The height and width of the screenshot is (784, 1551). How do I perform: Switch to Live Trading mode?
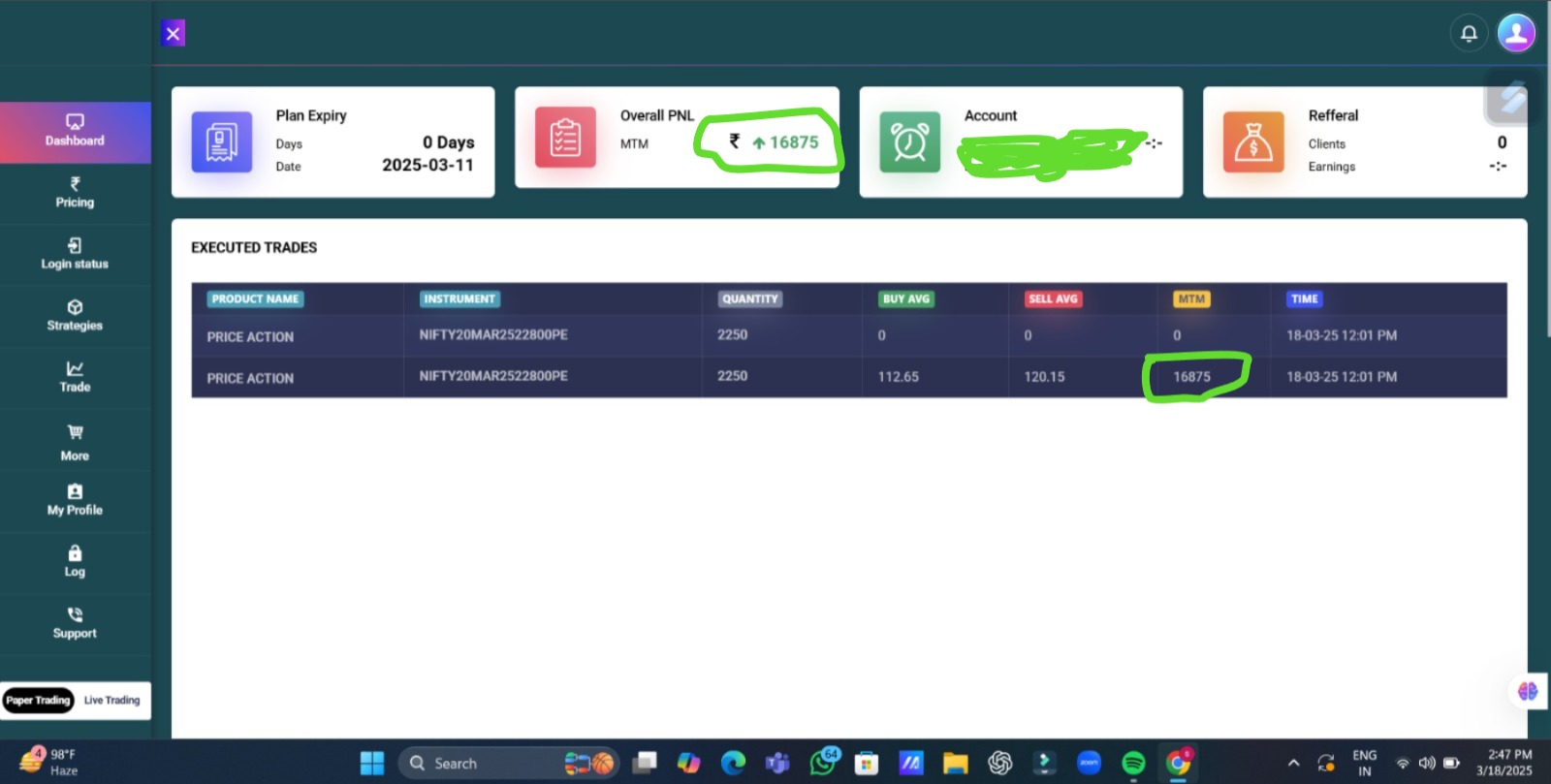[111, 700]
